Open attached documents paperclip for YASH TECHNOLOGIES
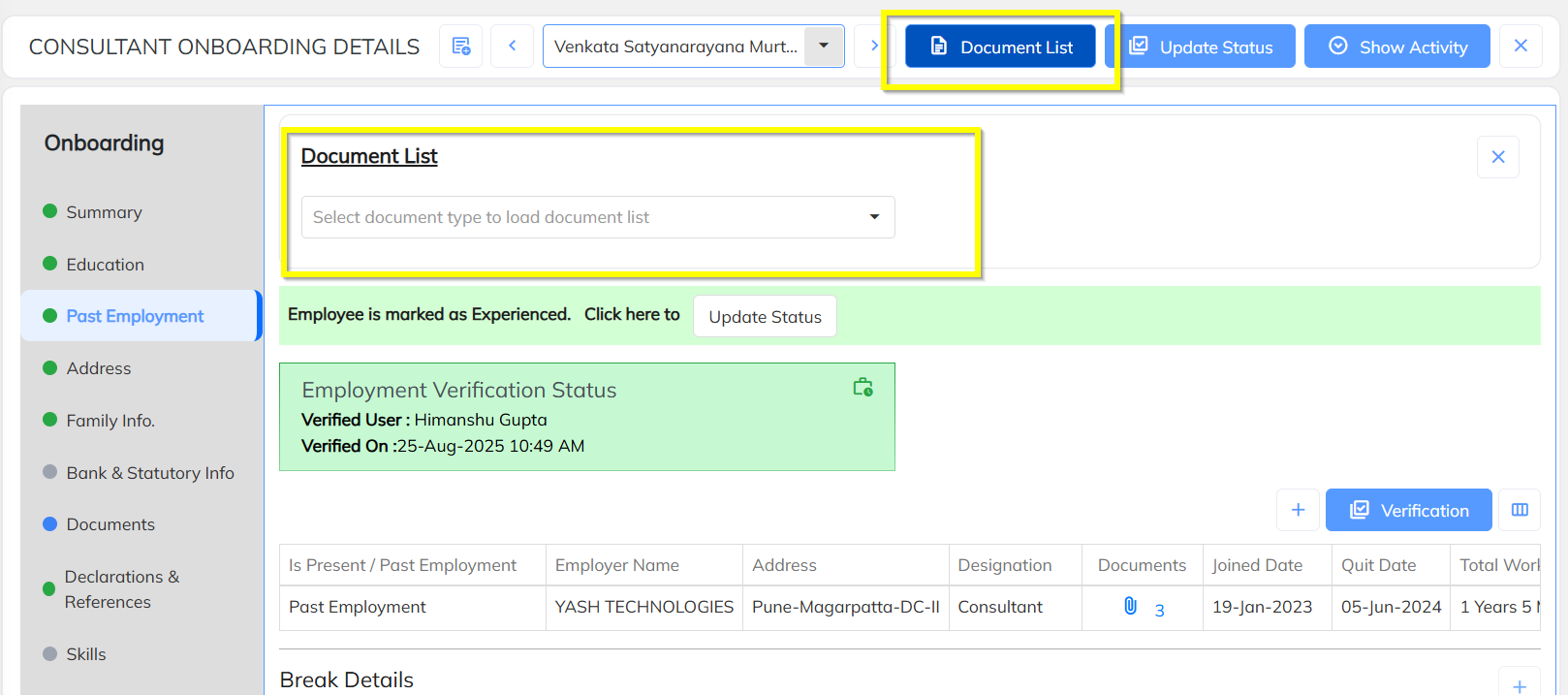Viewport: 1568px width, 695px height. click(x=1131, y=607)
